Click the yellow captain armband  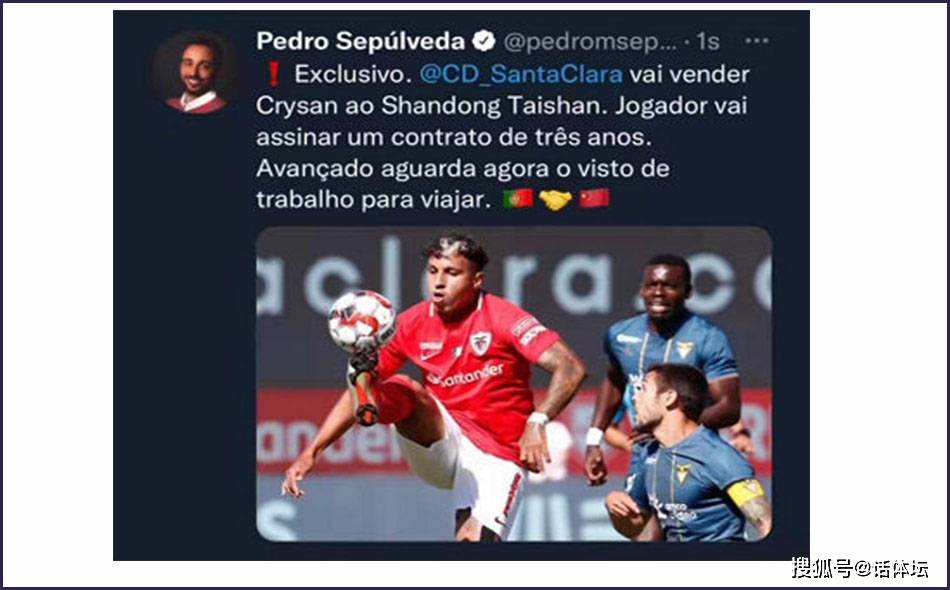click(x=747, y=492)
